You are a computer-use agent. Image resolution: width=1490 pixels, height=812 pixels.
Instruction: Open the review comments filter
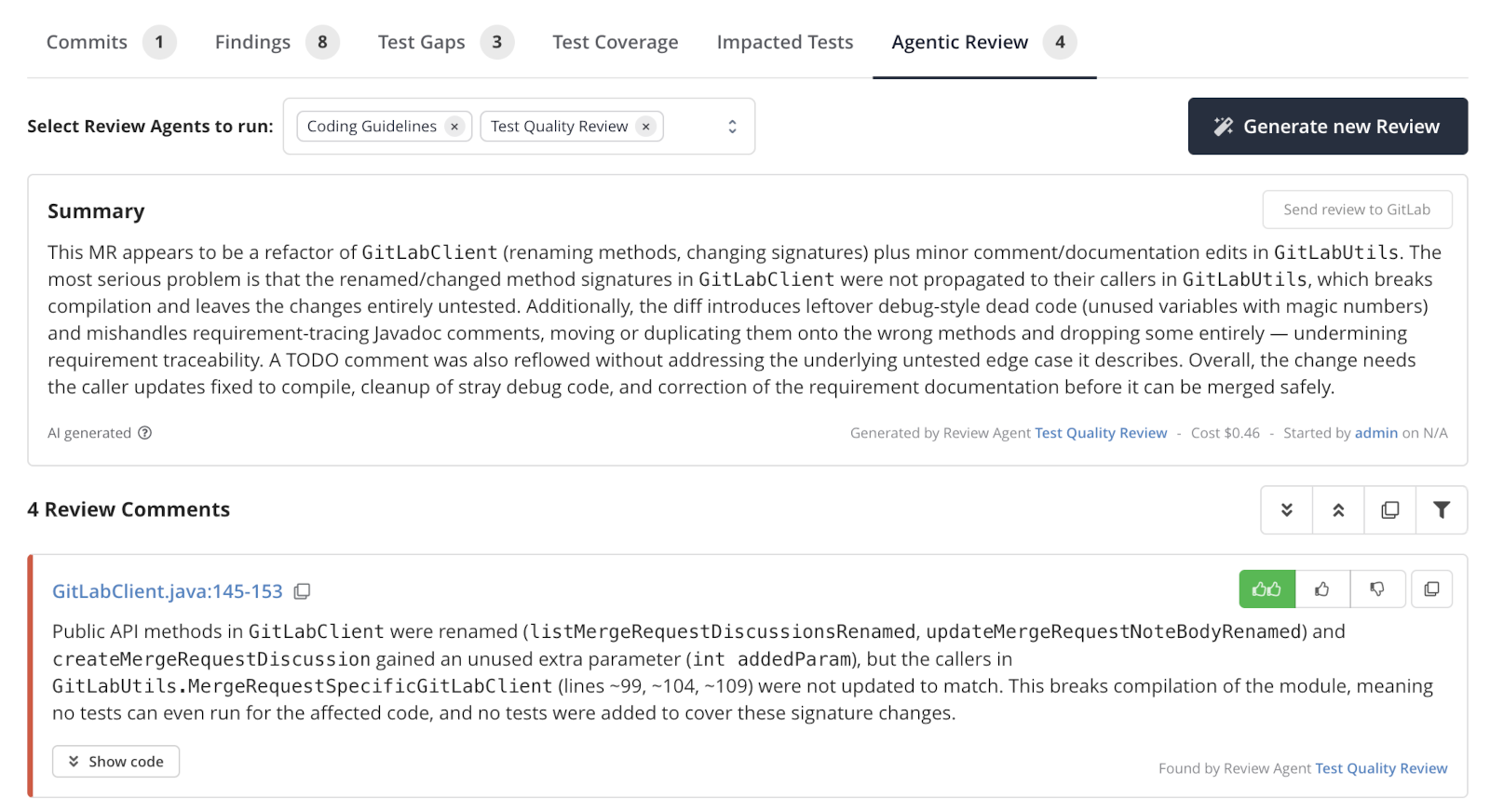point(1442,510)
